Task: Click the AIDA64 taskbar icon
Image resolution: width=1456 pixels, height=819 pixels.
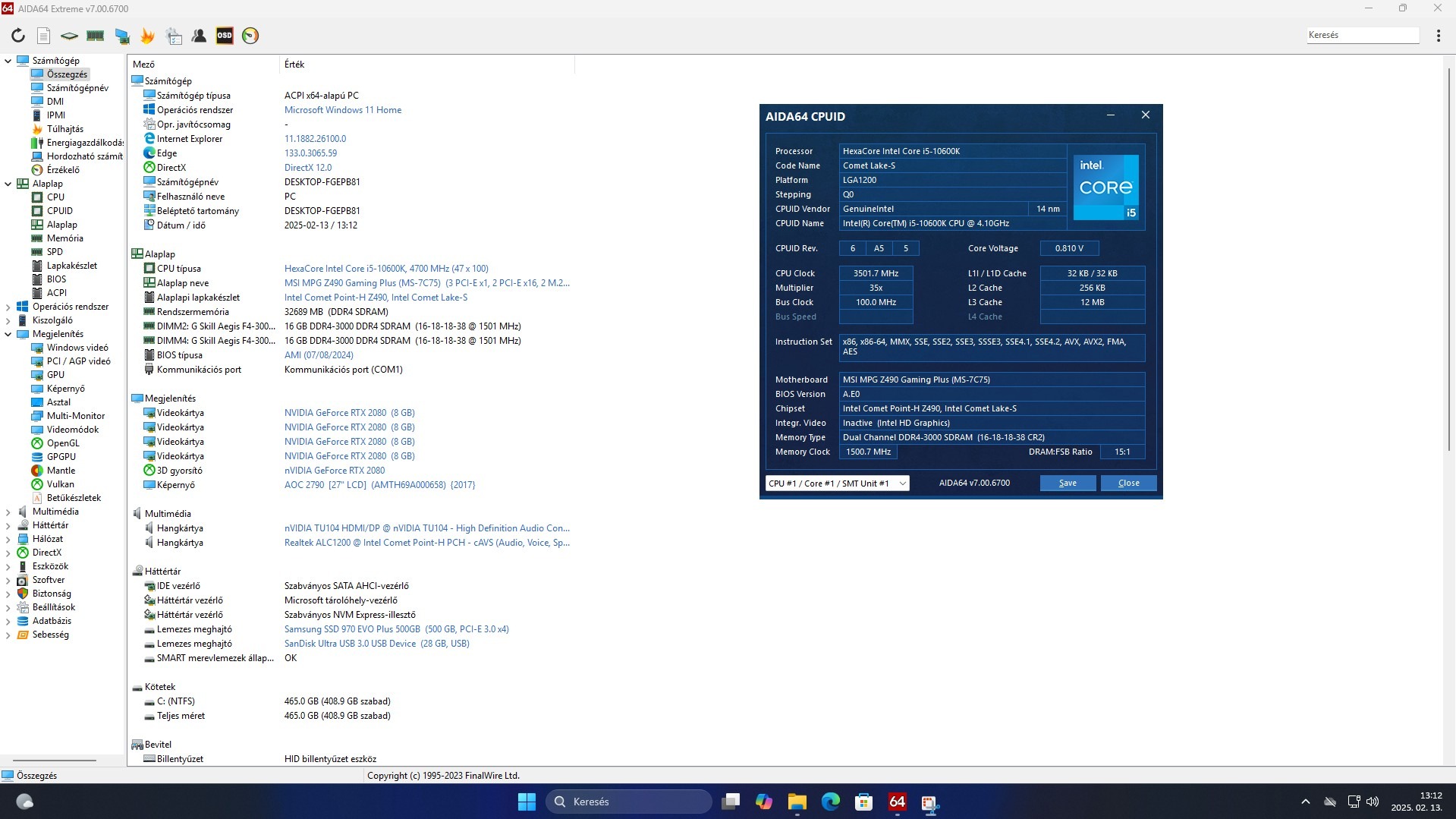Action: 897,802
